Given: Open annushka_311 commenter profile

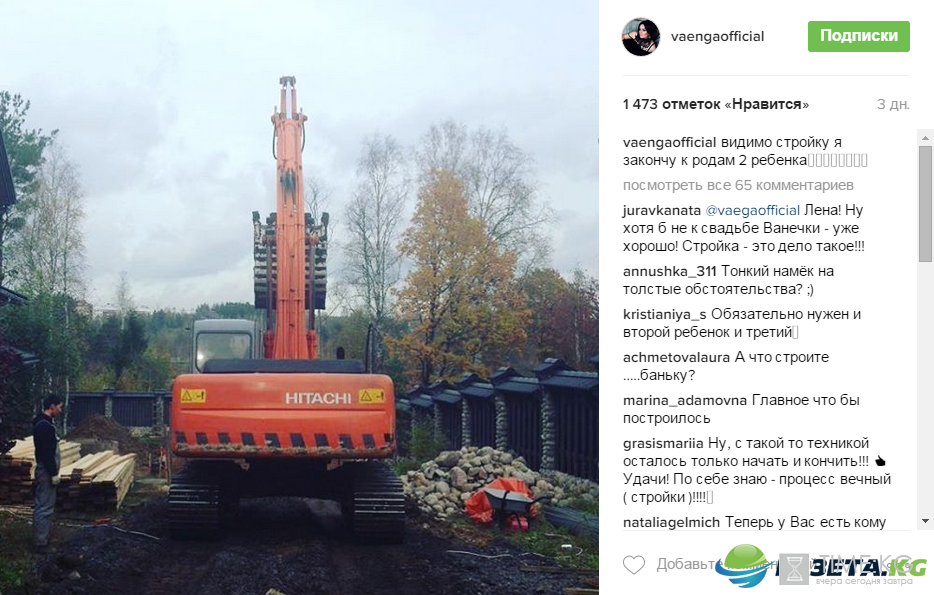Looking at the screenshot, I should point(670,272).
